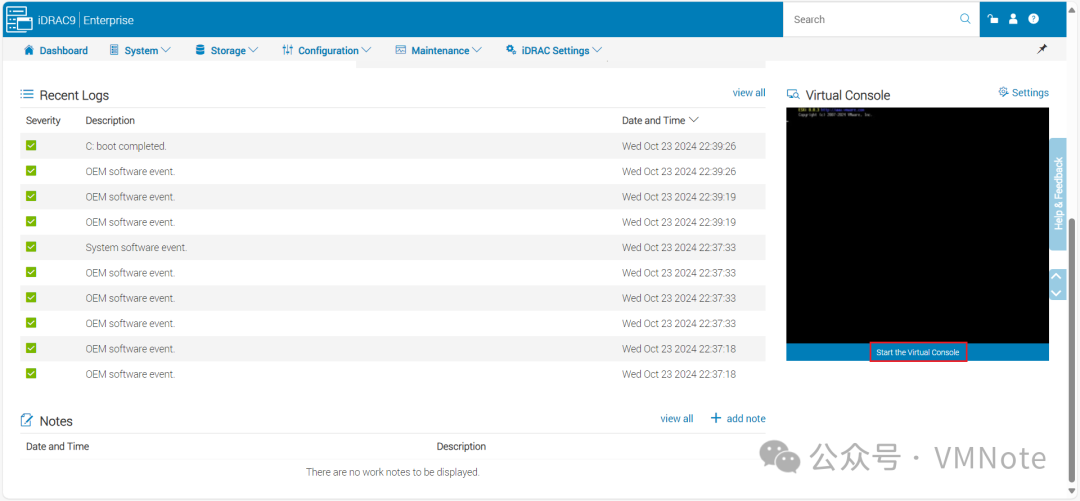Open the help question mark icon
The width and height of the screenshot is (1080, 501).
coord(1033,19)
